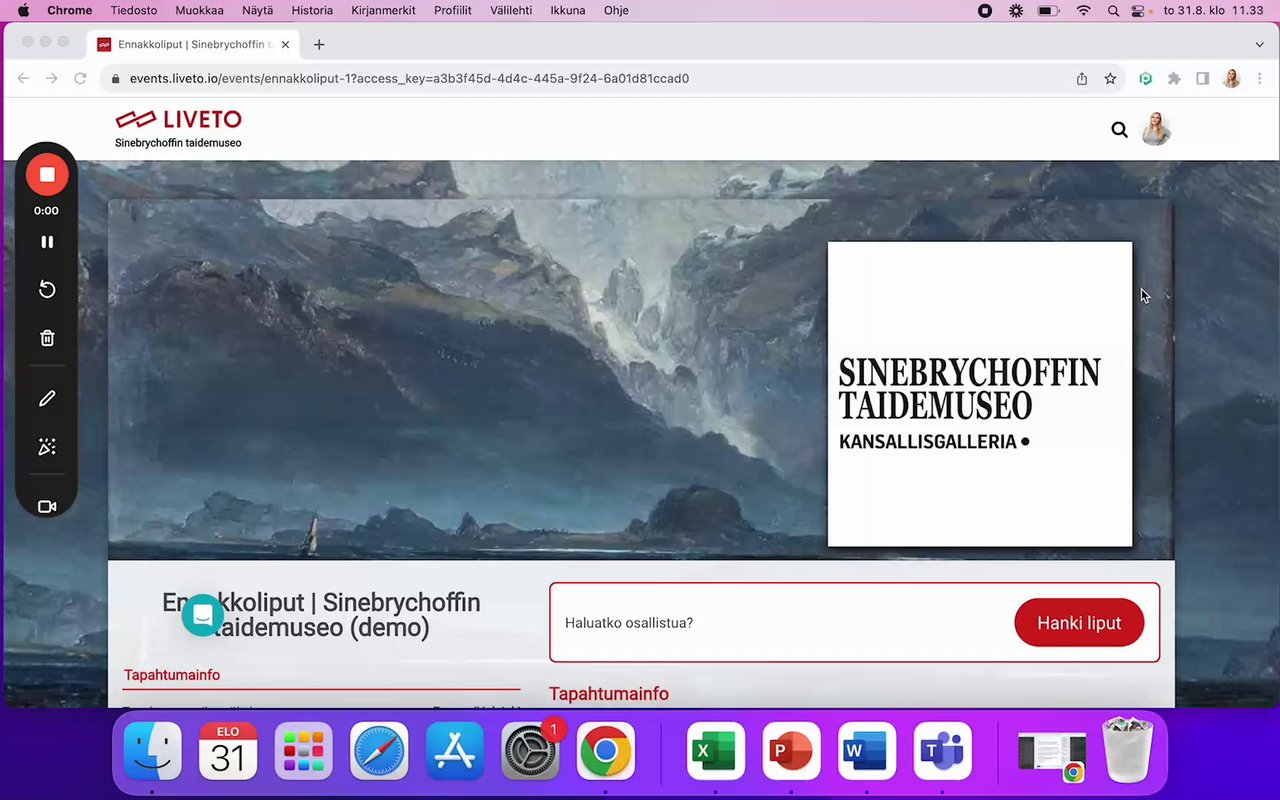Close the Ennakkoliput tab
The image size is (1280, 800).
(286, 44)
